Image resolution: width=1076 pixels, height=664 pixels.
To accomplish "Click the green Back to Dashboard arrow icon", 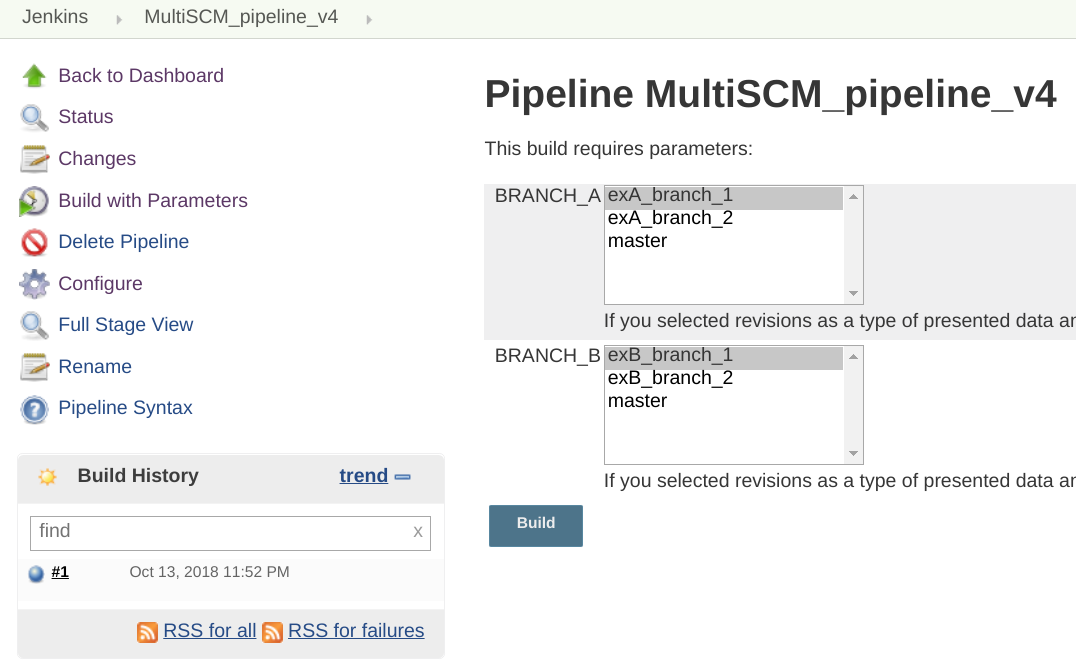I will (x=34, y=76).
